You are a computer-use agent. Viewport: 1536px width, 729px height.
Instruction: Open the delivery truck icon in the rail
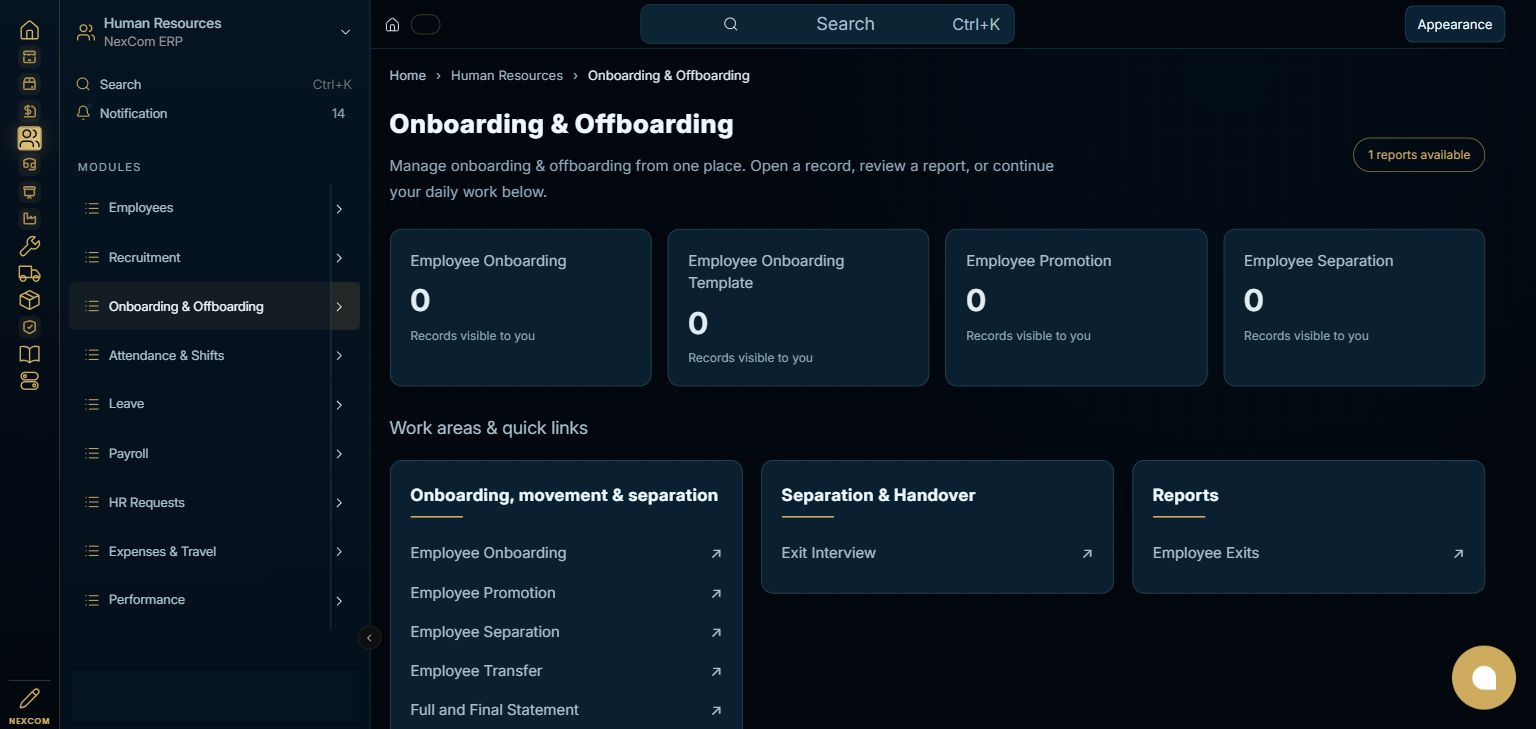click(30, 273)
